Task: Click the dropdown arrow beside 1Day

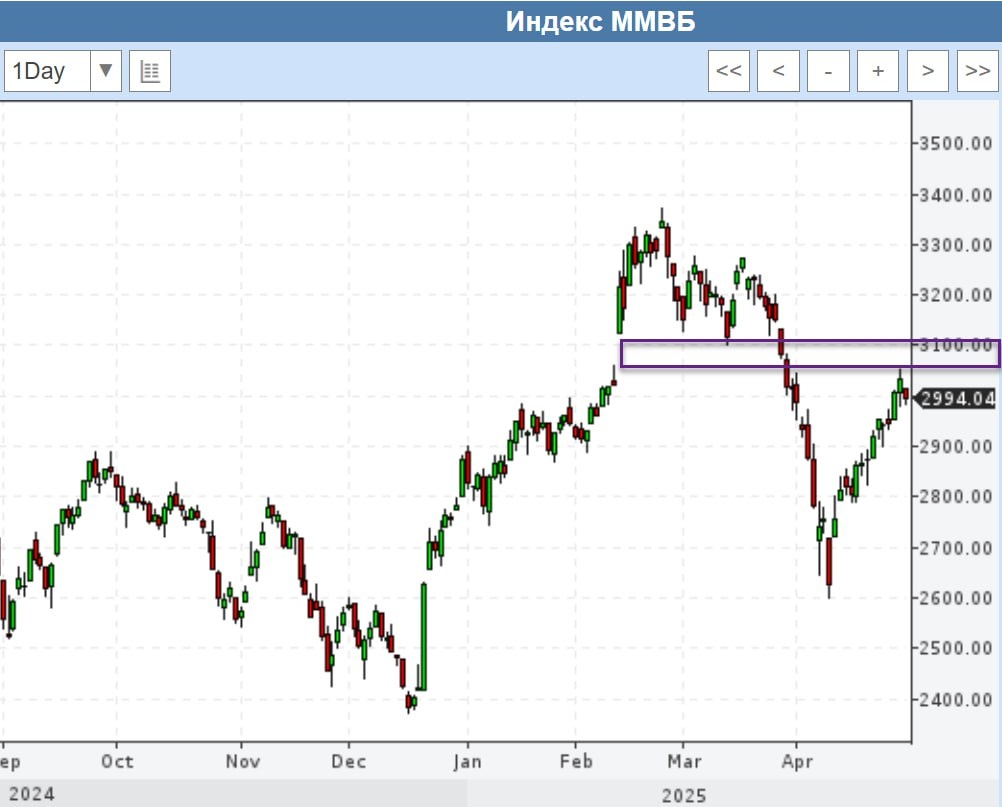Action: (x=106, y=71)
